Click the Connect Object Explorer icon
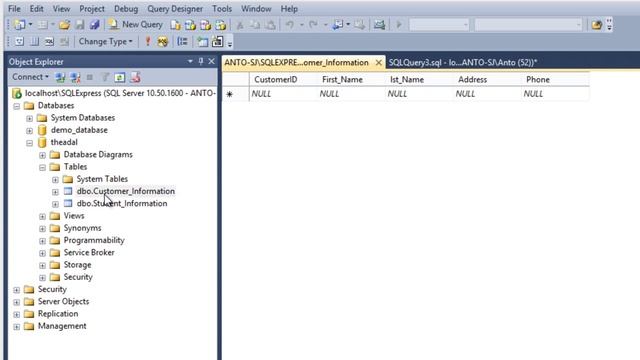The image size is (640, 360). (60, 77)
